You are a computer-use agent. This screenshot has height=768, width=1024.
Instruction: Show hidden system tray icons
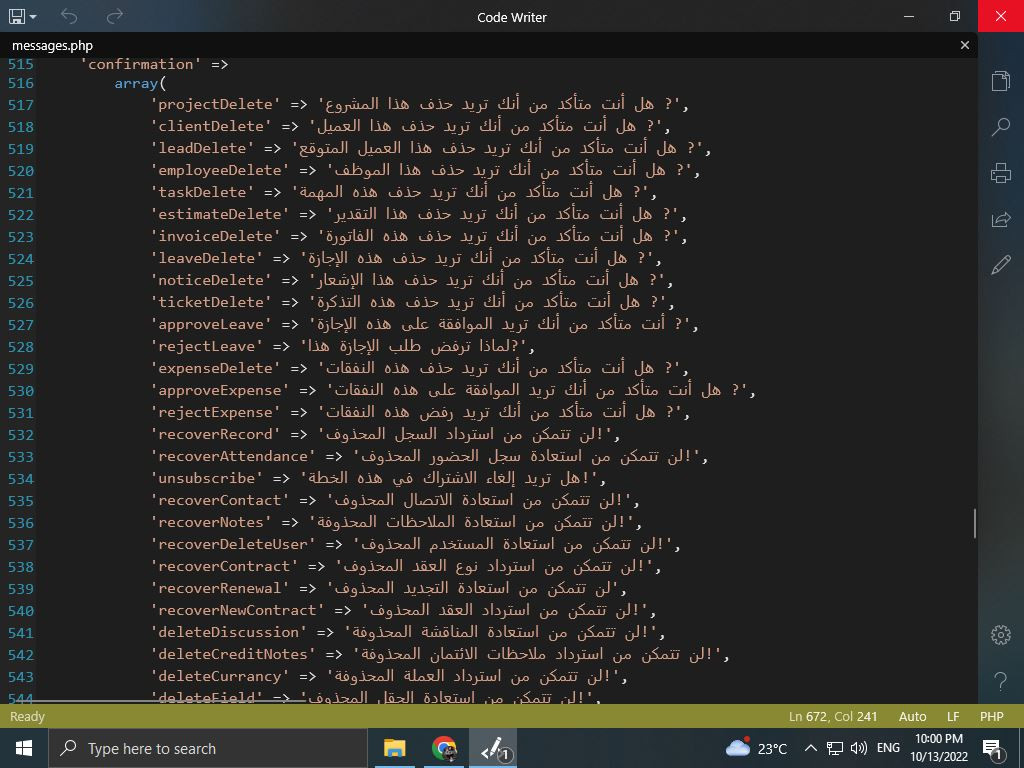pyautogui.click(x=810, y=748)
